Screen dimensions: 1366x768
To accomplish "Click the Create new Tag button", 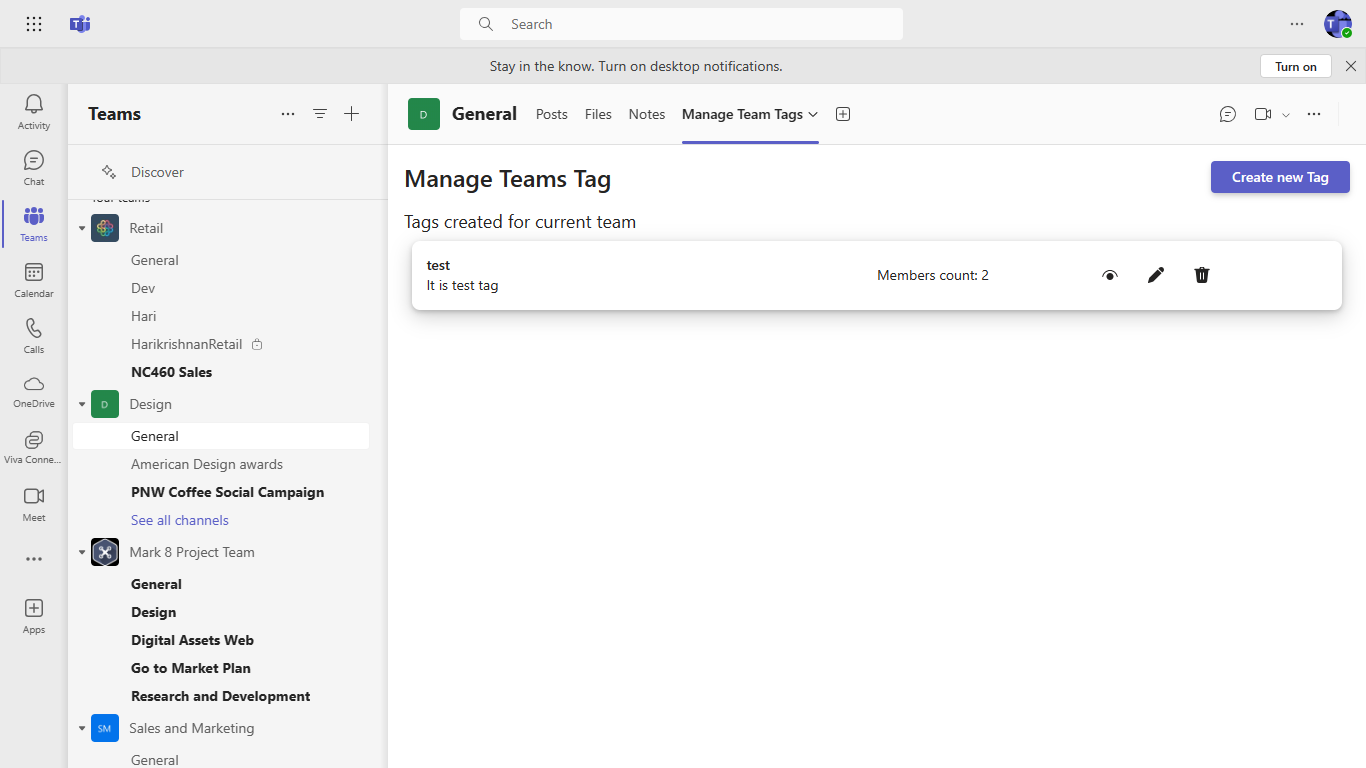I will point(1280,177).
